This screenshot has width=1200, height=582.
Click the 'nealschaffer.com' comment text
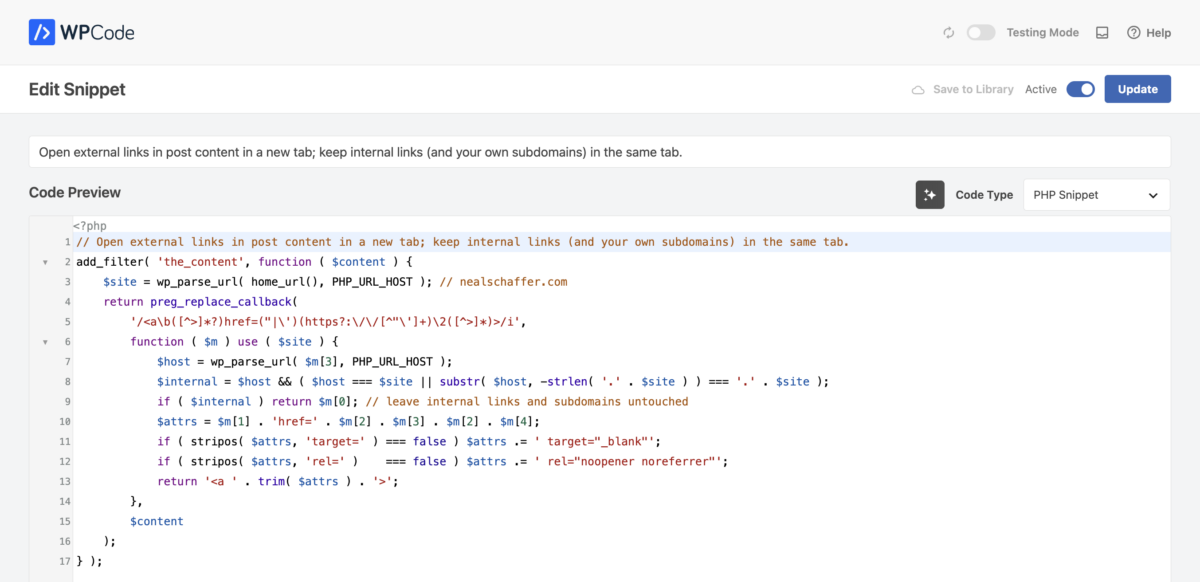coord(514,282)
